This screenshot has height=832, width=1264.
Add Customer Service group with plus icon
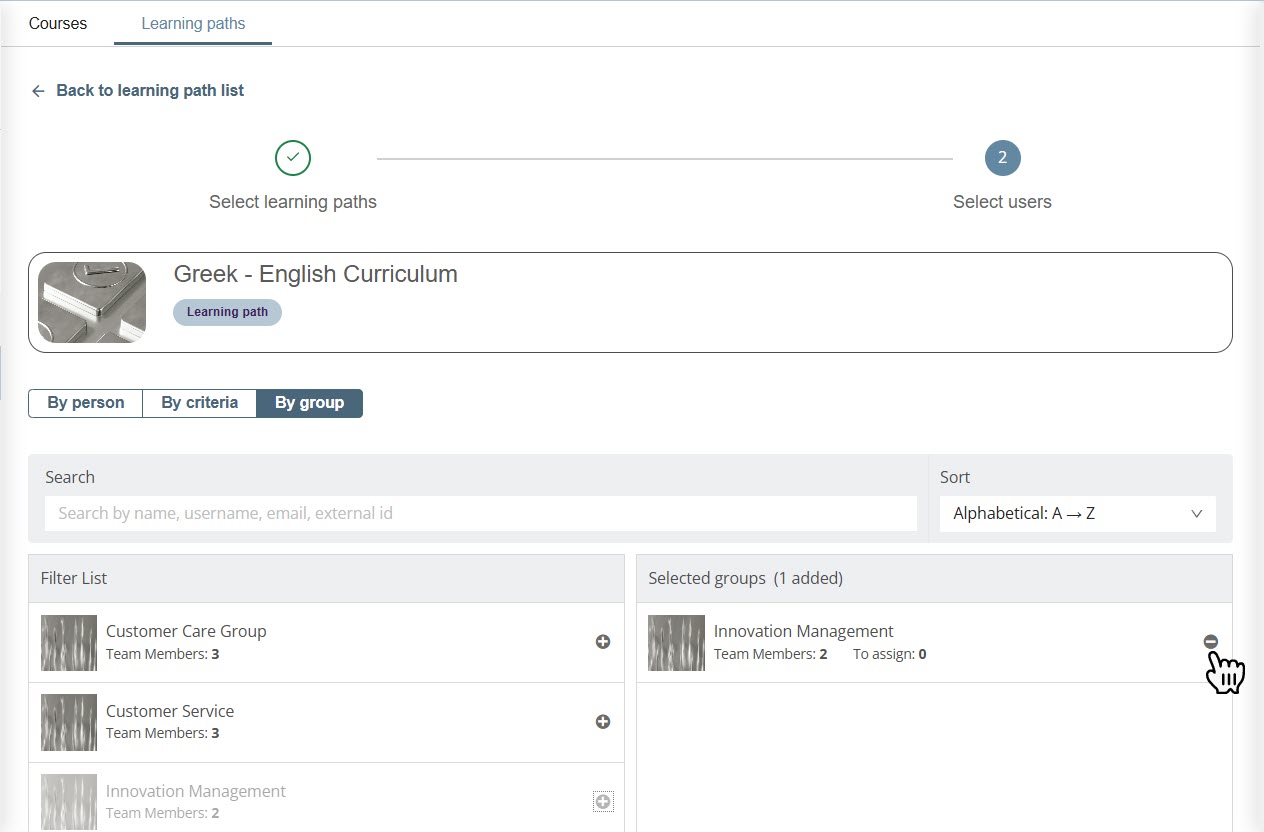[603, 722]
